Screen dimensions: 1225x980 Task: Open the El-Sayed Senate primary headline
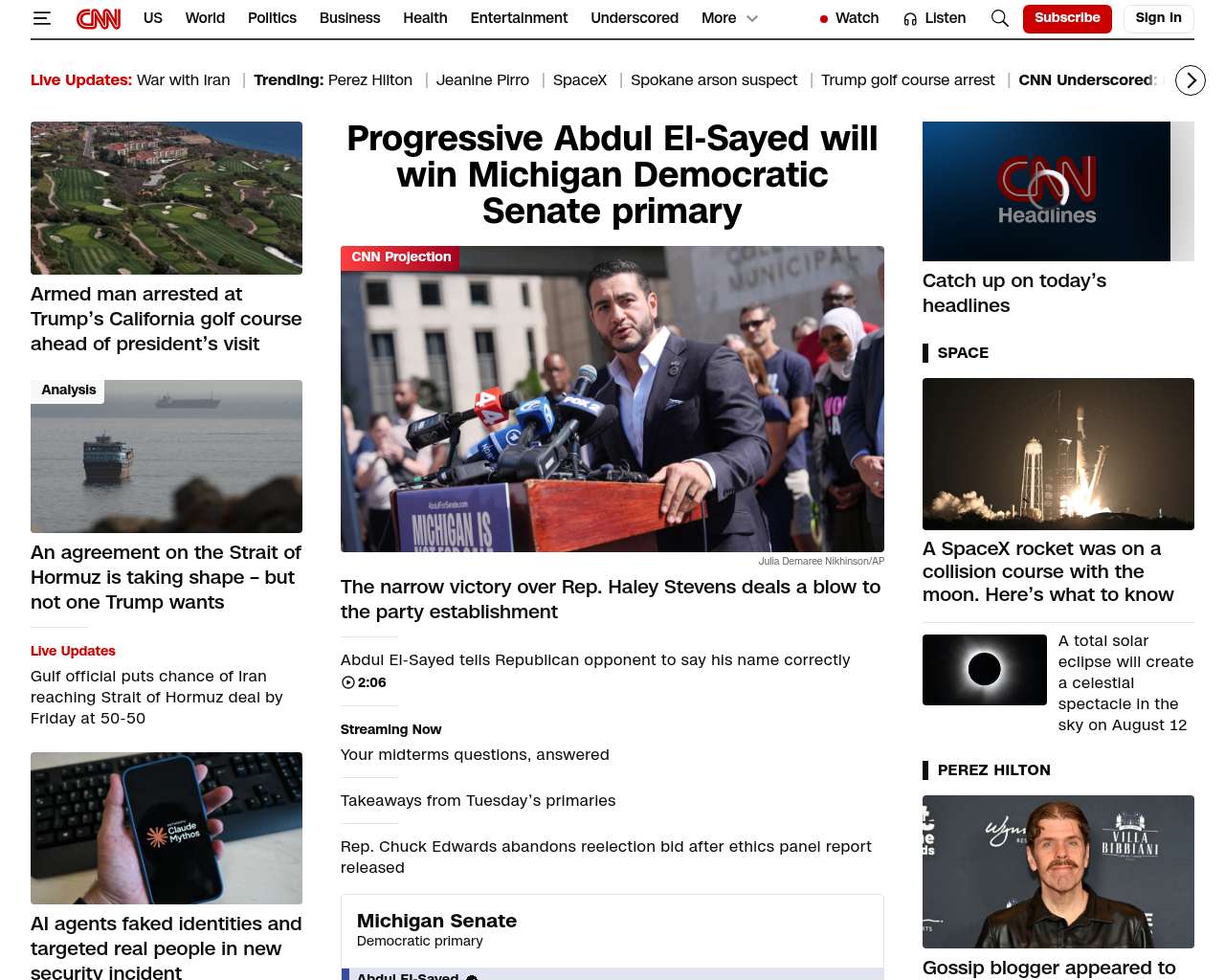612,175
